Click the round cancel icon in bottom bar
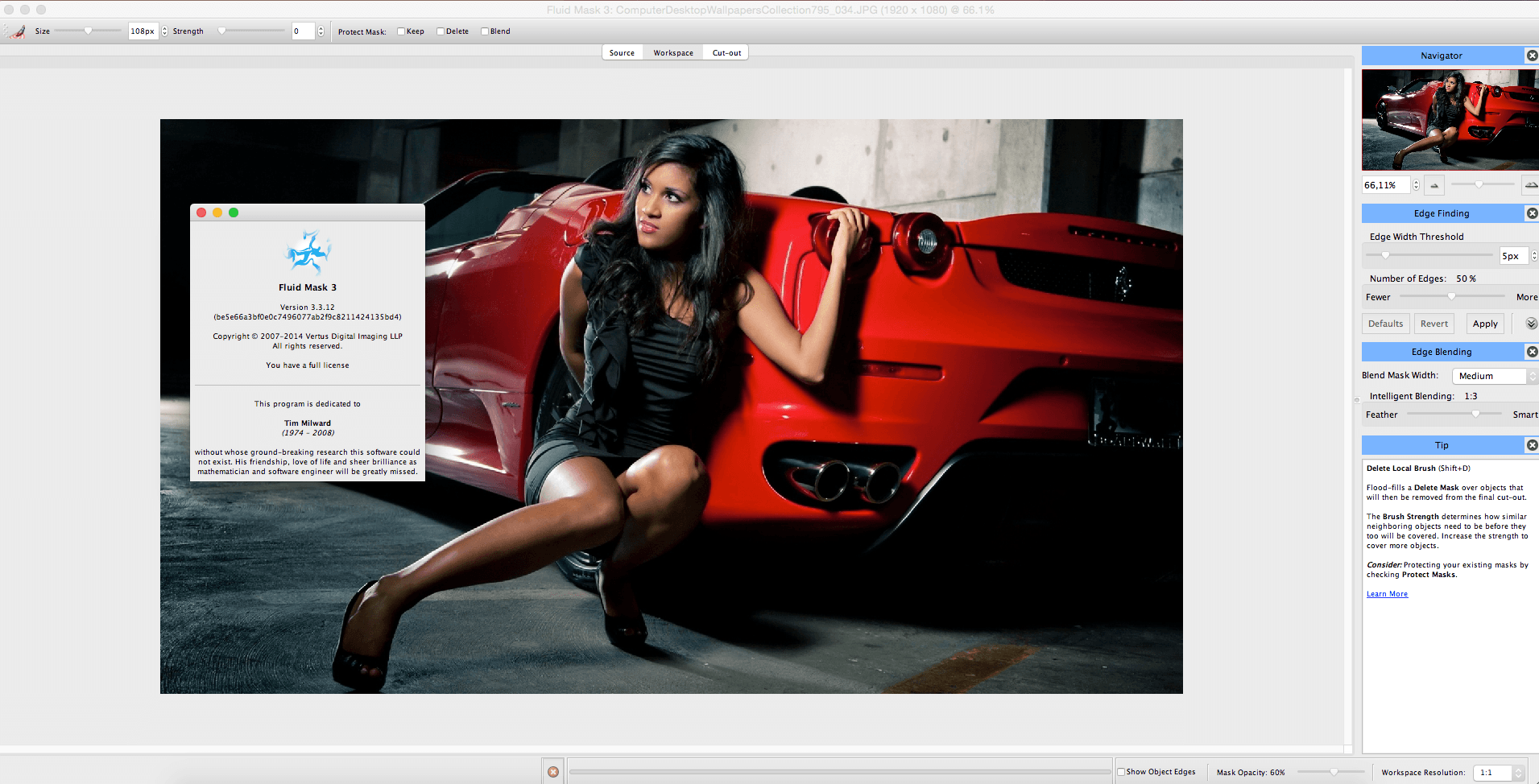 coord(553,772)
